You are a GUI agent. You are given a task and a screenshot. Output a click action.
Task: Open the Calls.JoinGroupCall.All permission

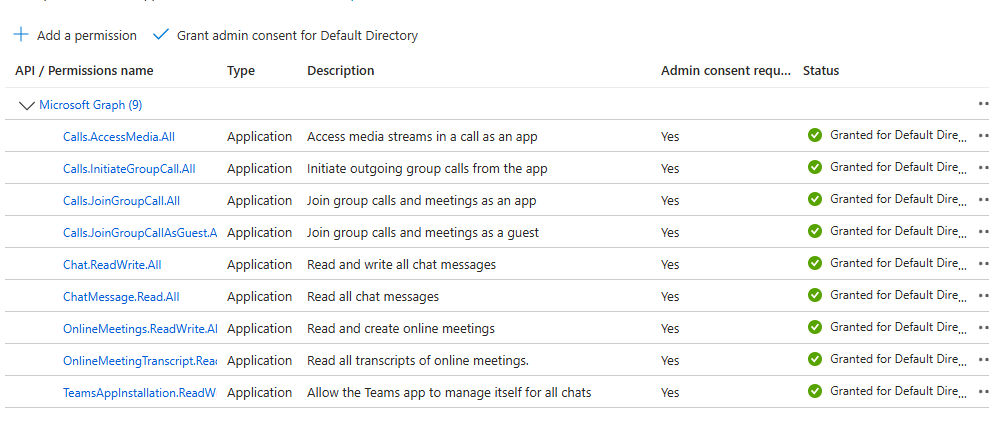(x=121, y=200)
